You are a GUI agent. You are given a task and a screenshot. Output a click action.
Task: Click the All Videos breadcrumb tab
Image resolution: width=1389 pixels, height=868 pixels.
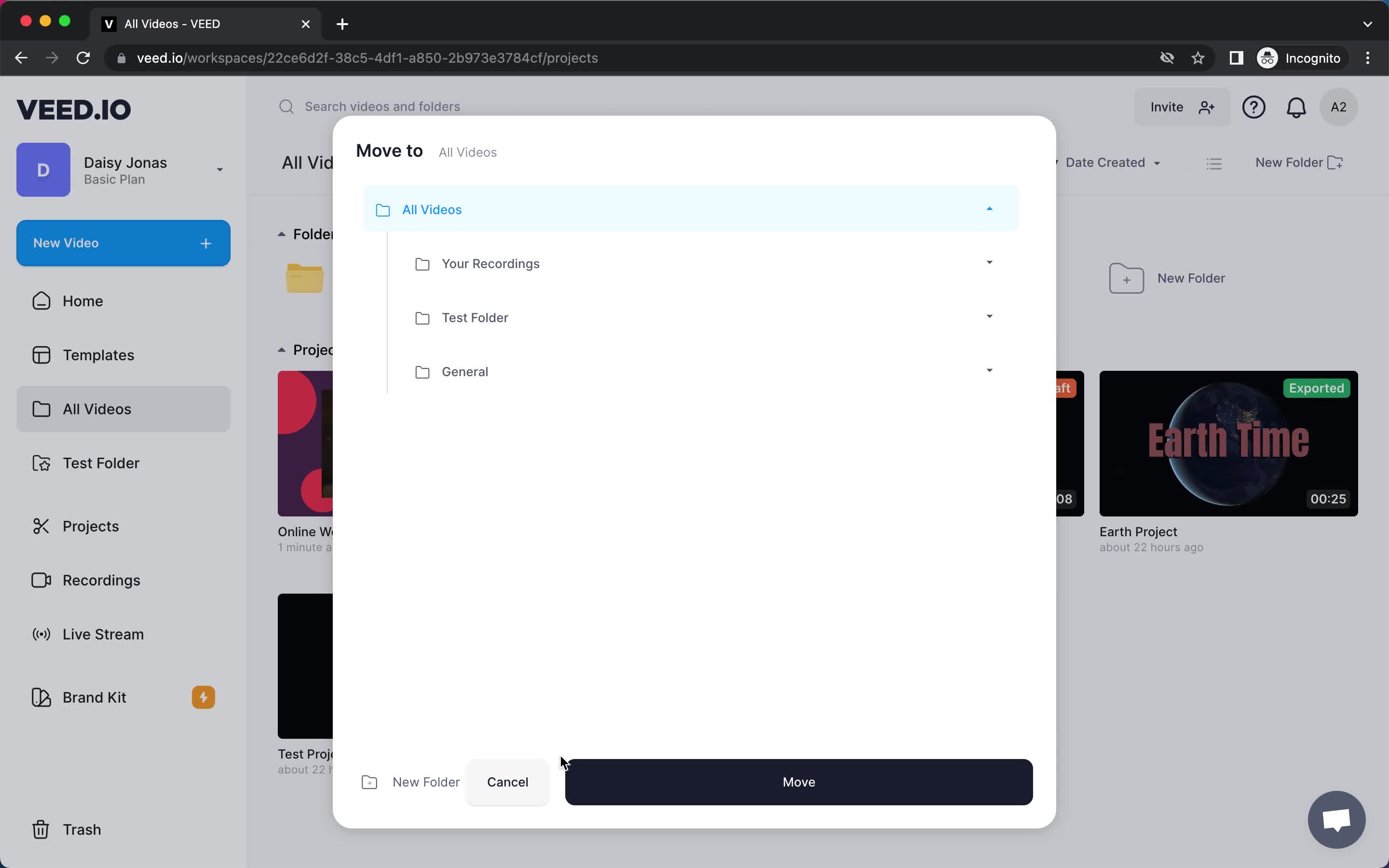click(467, 152)
